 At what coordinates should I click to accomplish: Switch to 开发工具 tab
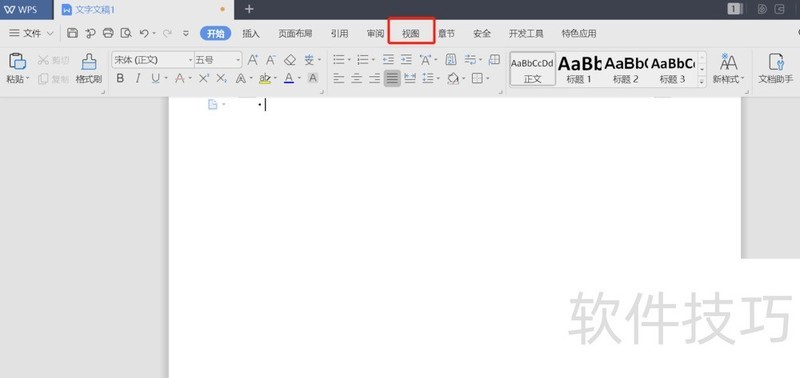526,34
